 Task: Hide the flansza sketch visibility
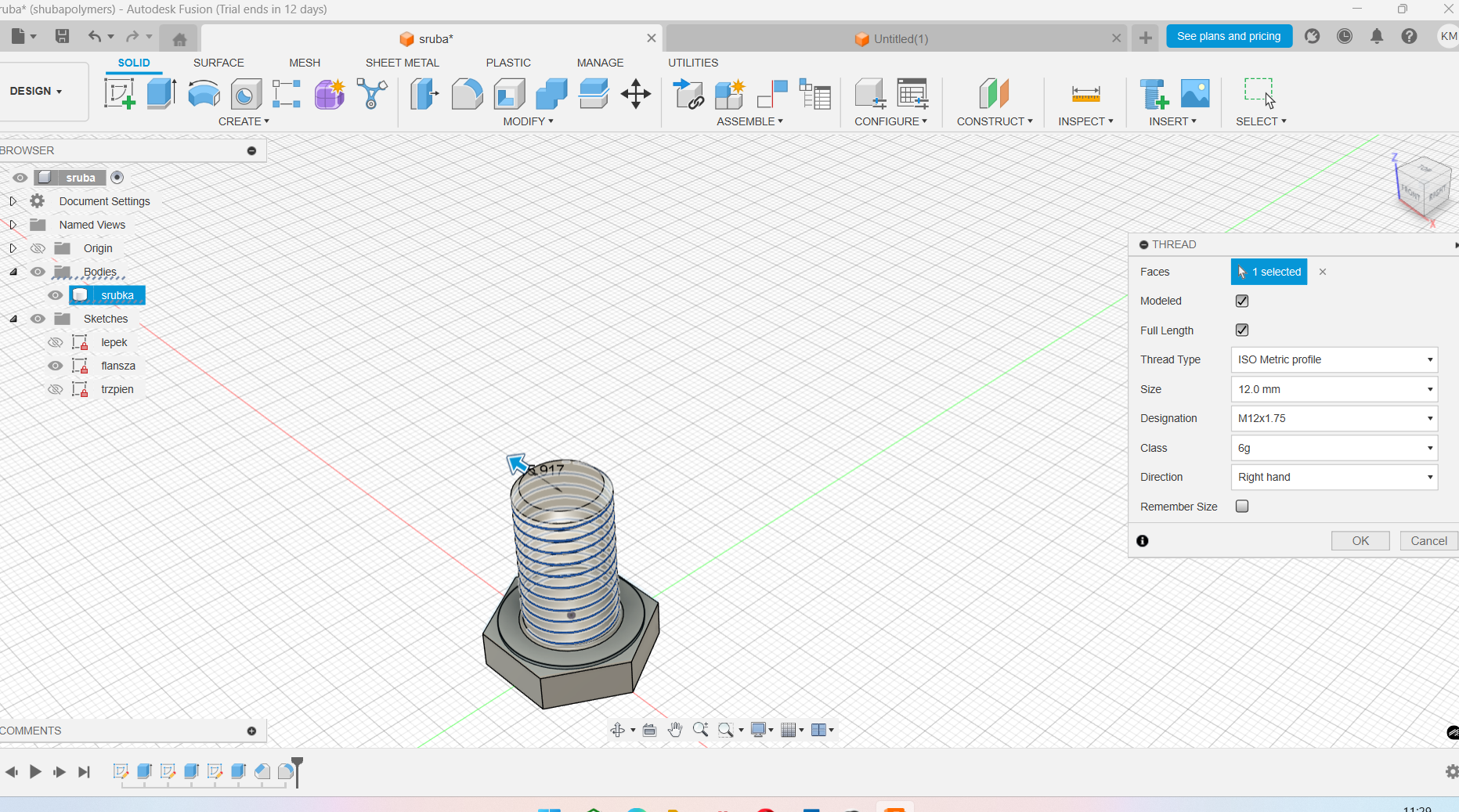click(55, 366)
